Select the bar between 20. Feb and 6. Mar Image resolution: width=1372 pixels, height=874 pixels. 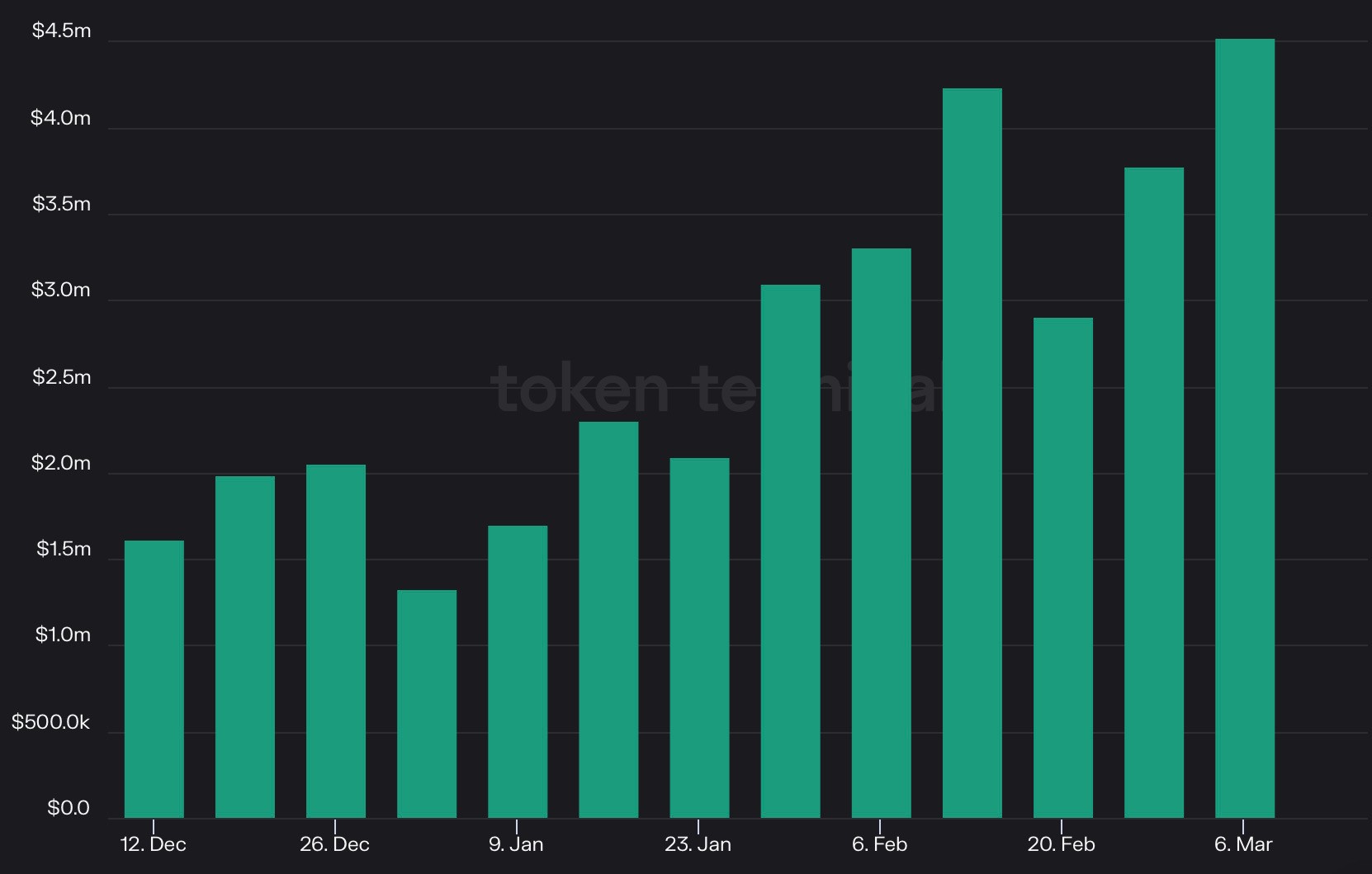[x=1153, y=493]
